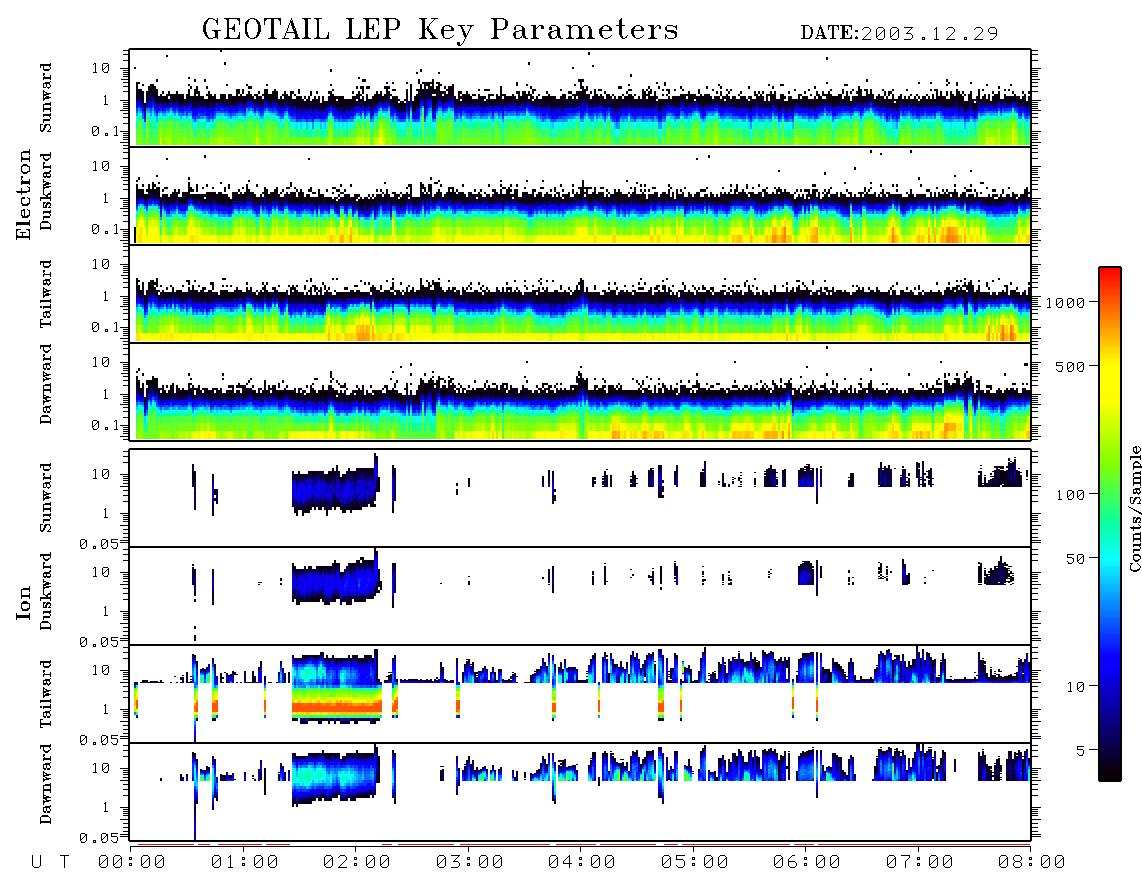The image size is (1142, 880).
Task: Click the '04:00' time tick label
Action: [x=582, y=862]
